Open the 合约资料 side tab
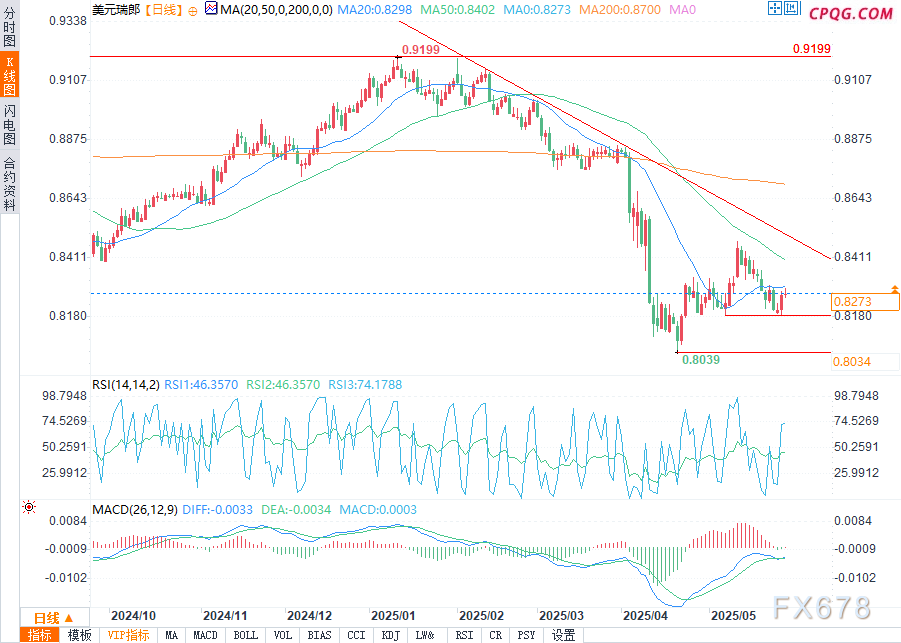Screen dimensions: 901x643 click(9, 184)
